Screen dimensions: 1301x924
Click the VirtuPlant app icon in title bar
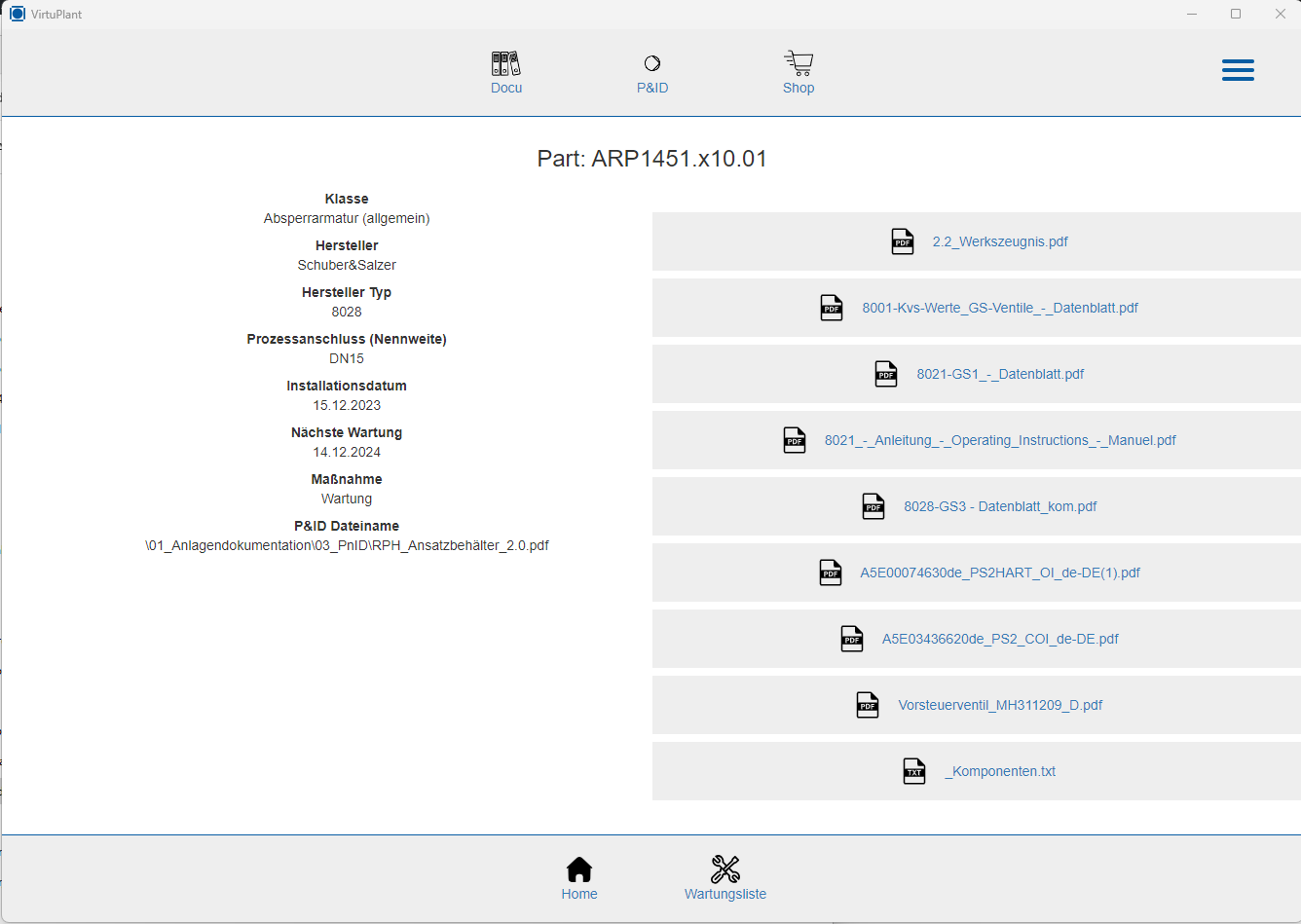tap(18, 14)
